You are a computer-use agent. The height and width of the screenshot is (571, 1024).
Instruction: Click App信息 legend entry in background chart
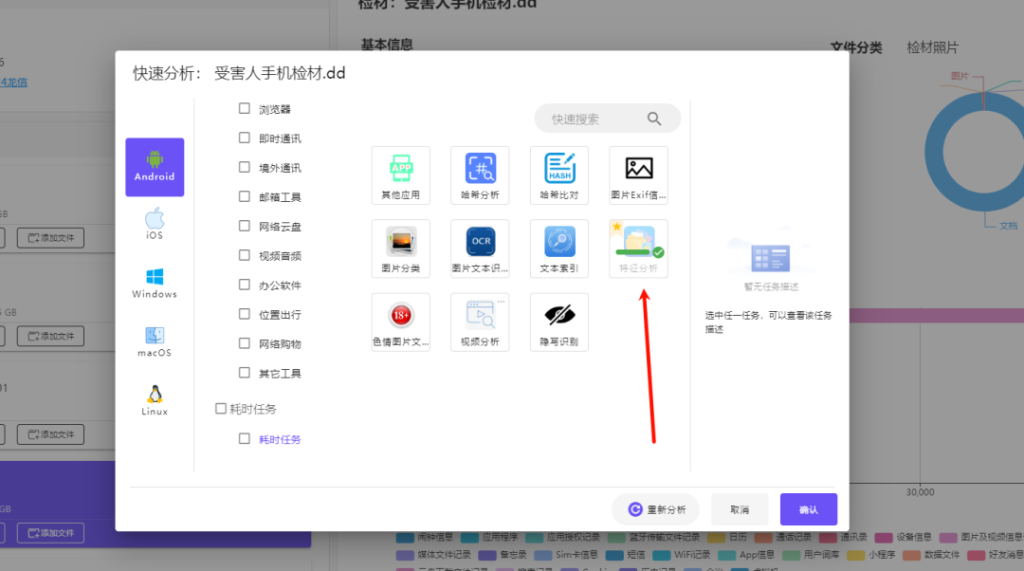pos(746,555)
